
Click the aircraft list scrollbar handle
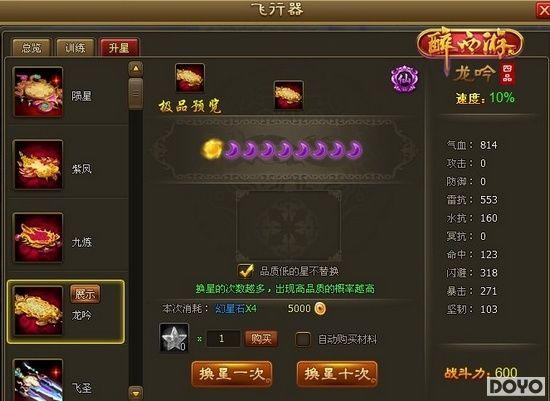pos(136,93)
